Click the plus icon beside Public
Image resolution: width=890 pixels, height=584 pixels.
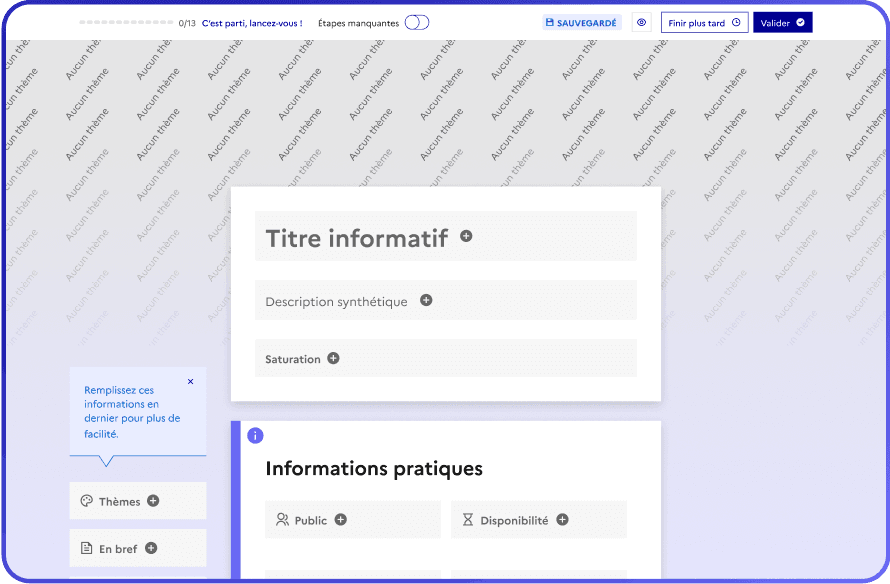[341, 519]
